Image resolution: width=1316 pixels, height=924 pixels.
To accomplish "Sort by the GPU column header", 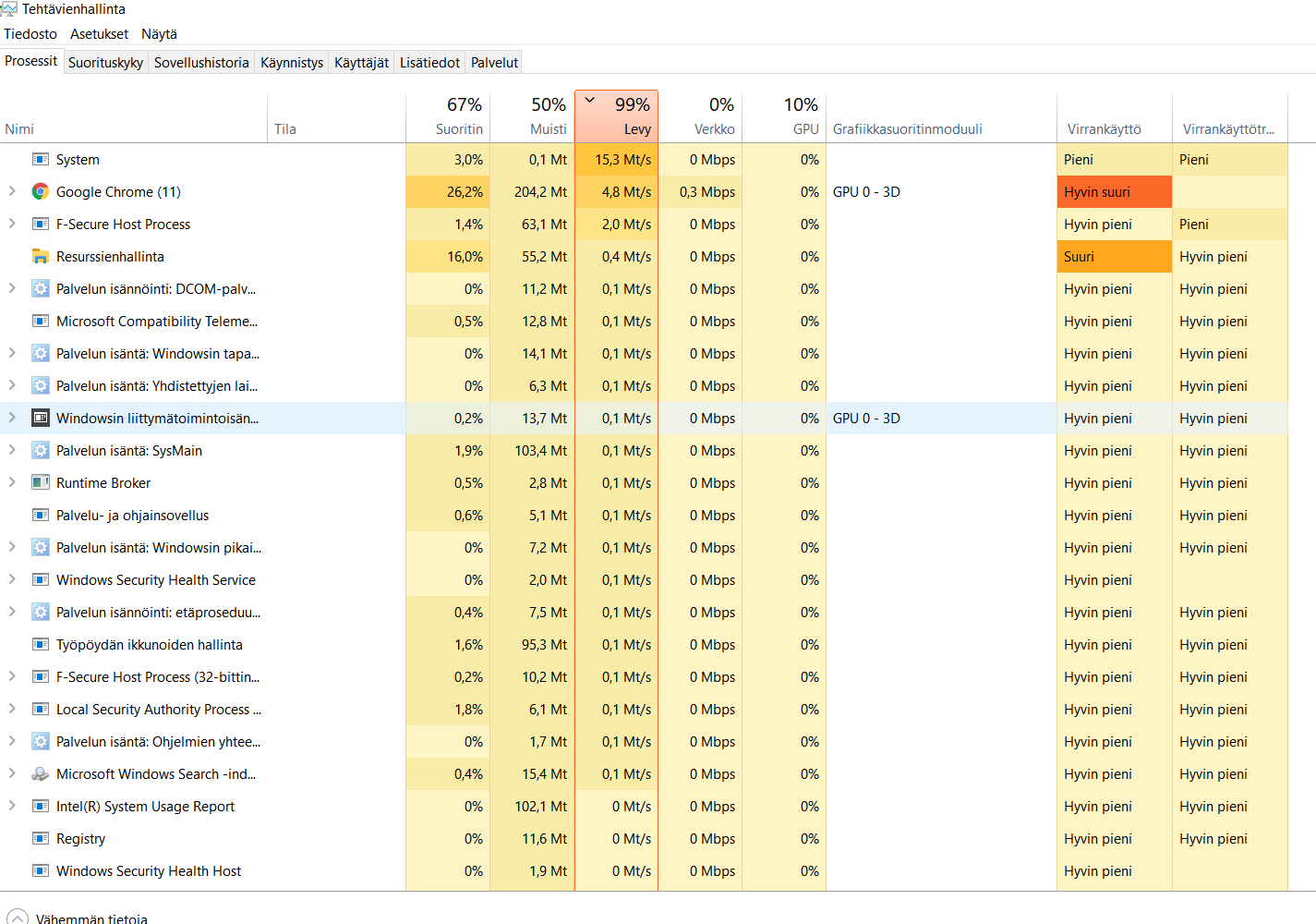I will tap(784, 117).
